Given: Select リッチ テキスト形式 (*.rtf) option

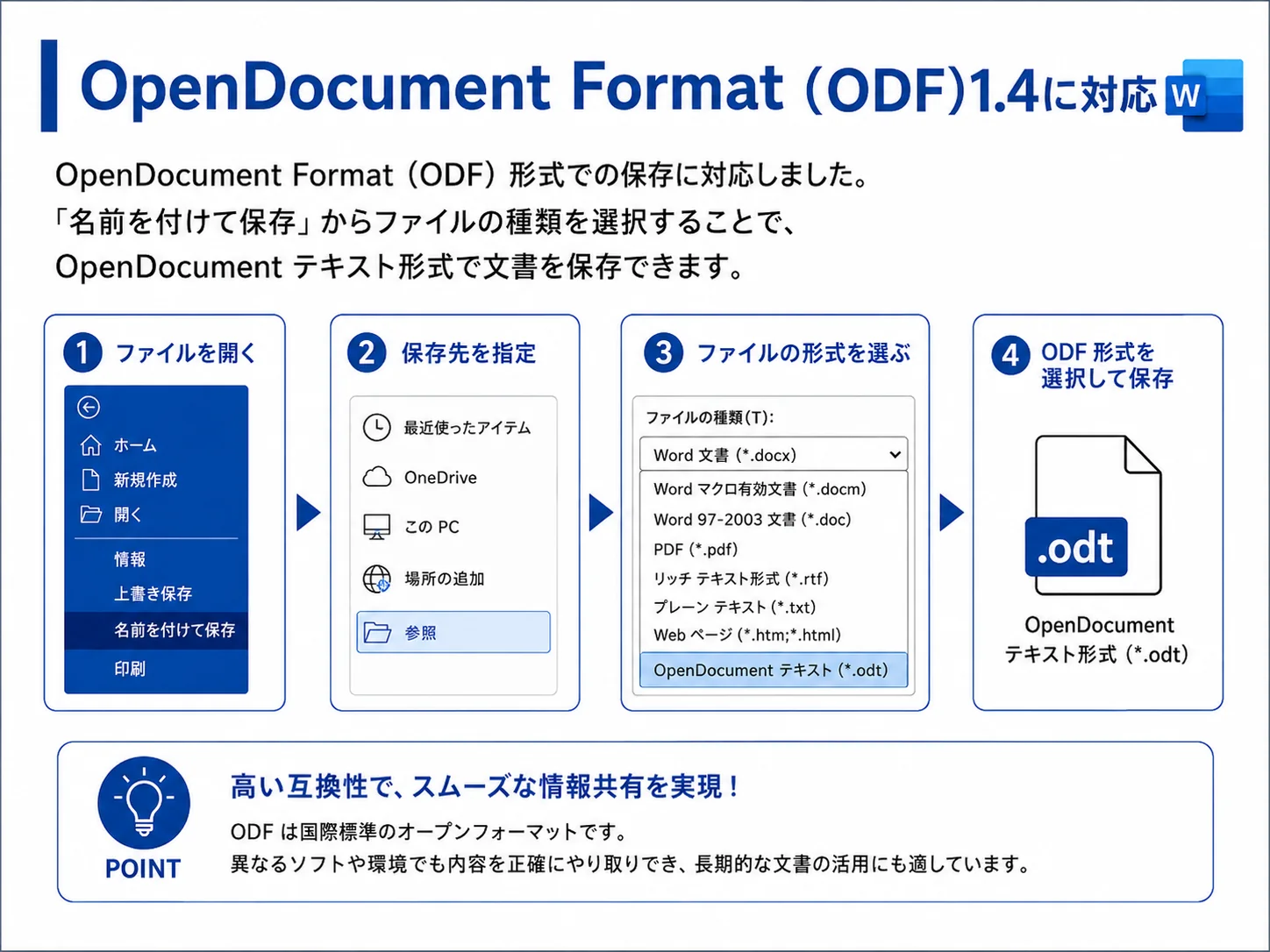Looking at the screenshot, I should pyautogui.click(x=741, y=579).
